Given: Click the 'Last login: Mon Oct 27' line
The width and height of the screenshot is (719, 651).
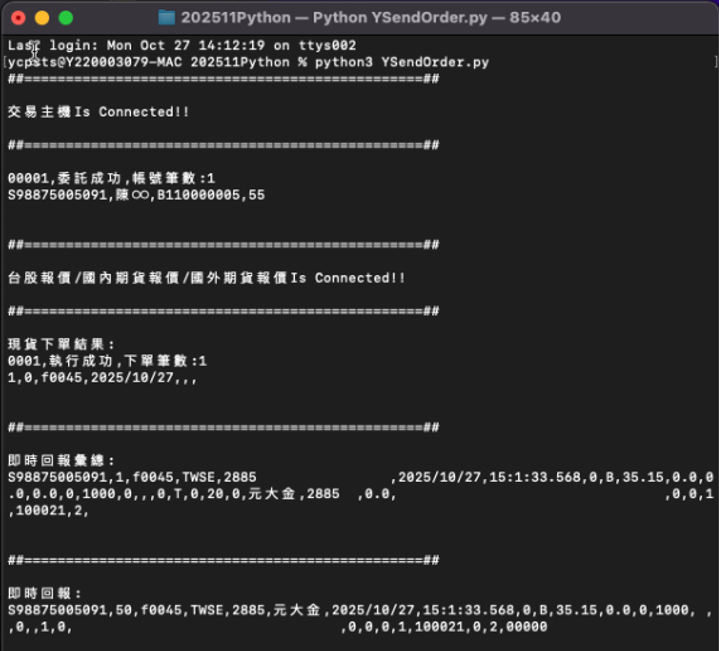Looking at the screenshot, I should click(x=182, y=45).
